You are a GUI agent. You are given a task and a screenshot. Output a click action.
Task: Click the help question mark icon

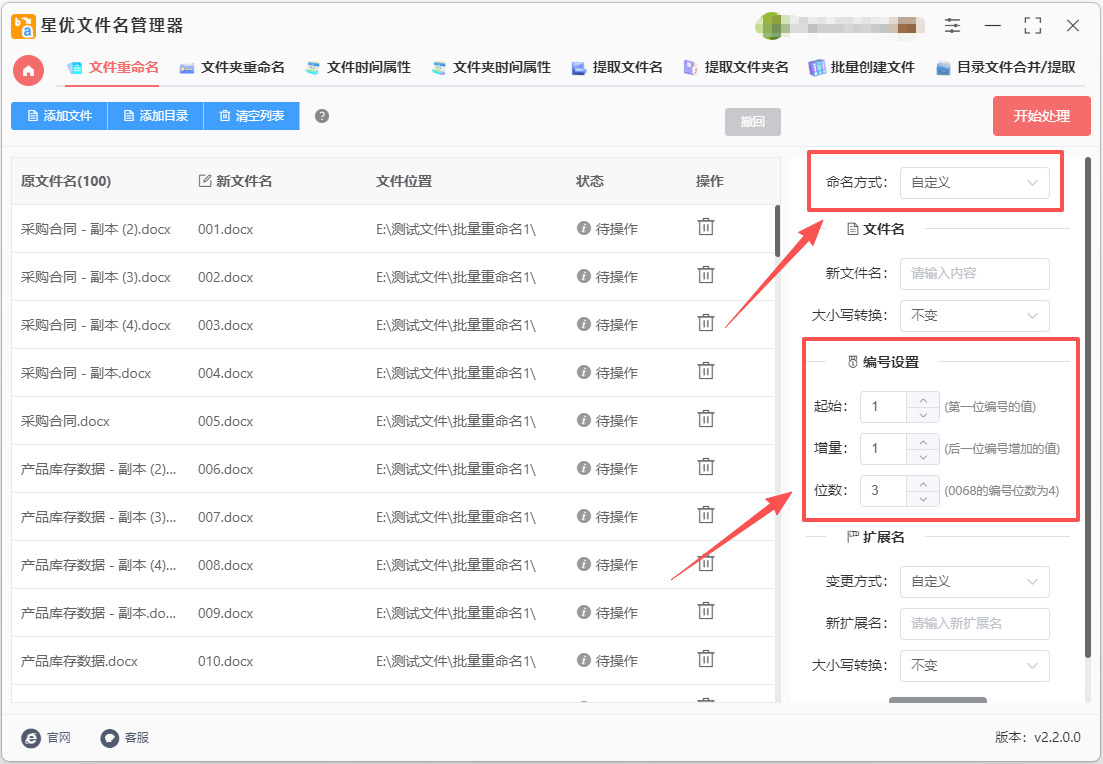[321, 116]
